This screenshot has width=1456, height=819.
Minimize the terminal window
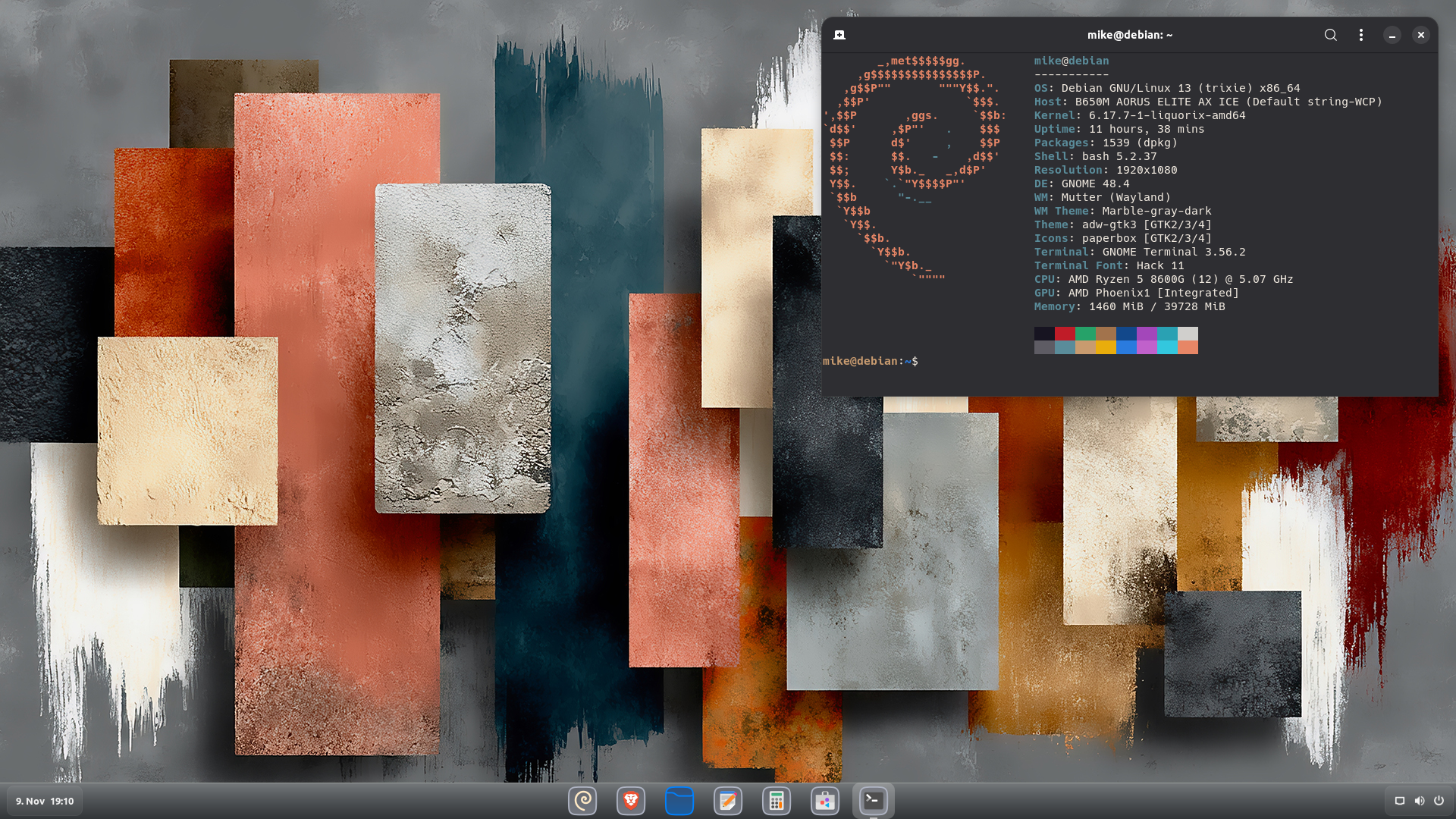(1392, 35)
